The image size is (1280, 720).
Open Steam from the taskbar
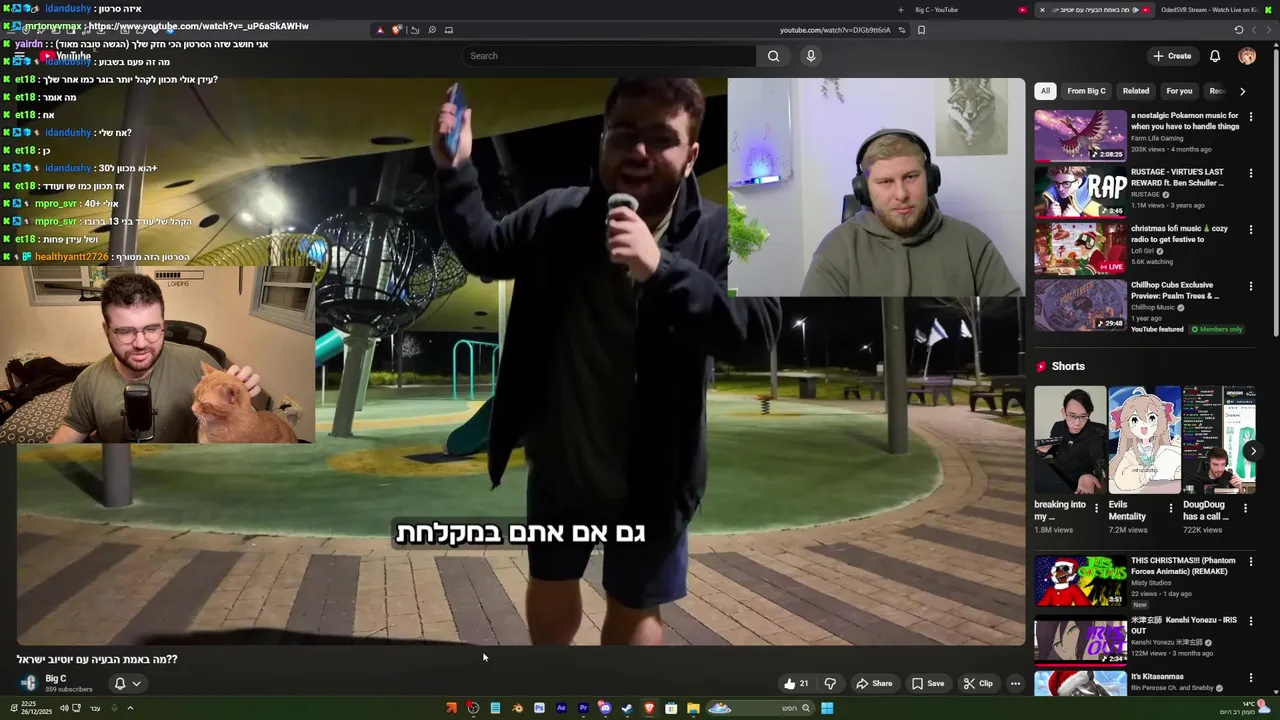627,708
